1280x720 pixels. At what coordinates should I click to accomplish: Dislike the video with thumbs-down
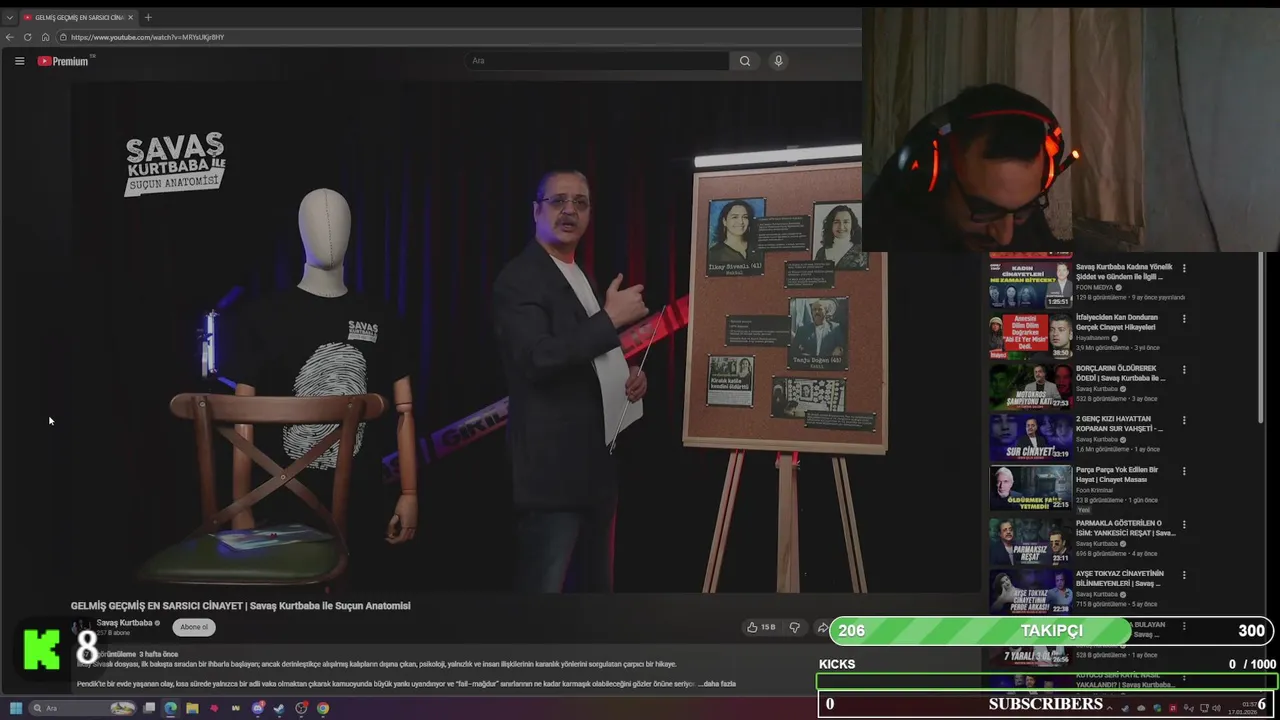pos(795,627)
